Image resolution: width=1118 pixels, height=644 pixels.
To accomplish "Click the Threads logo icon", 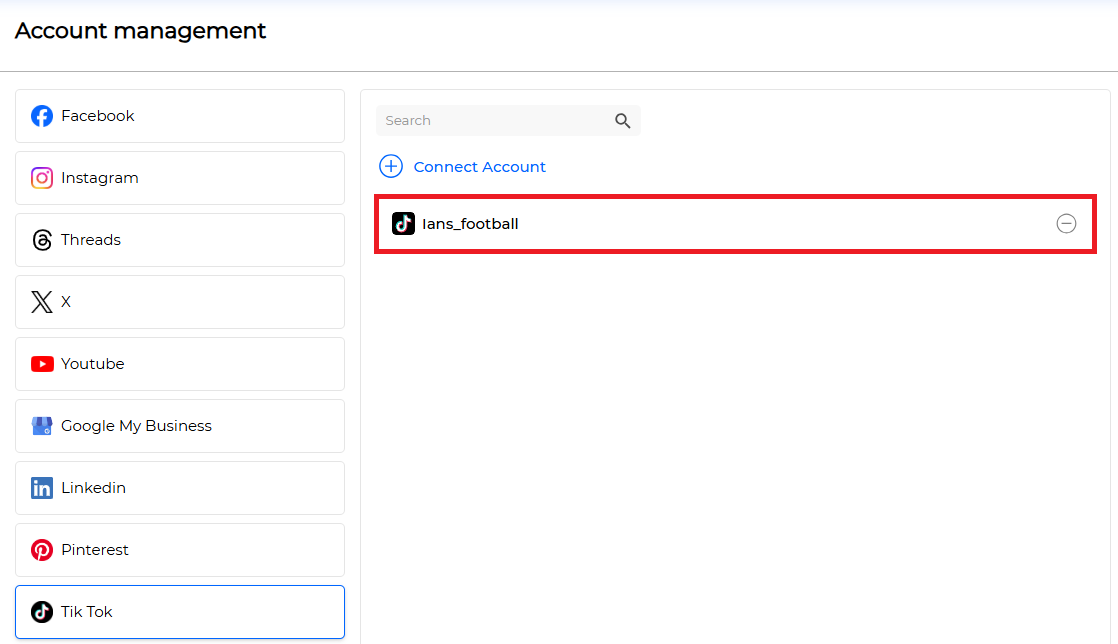I will click(42, 240).
